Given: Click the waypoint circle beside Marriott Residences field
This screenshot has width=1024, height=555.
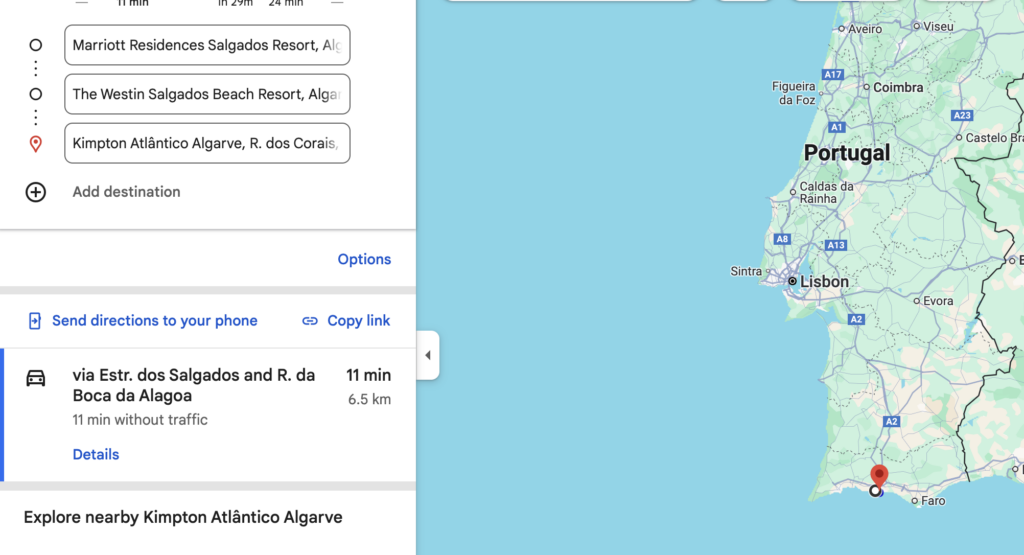Looking at the screenshot, I should click(36, 45).
